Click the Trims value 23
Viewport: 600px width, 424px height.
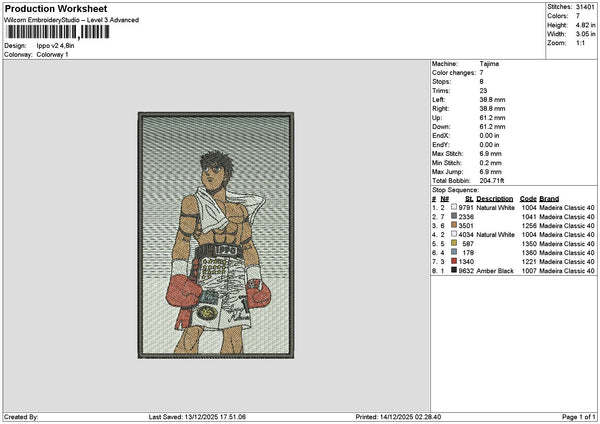pos(483,91)
